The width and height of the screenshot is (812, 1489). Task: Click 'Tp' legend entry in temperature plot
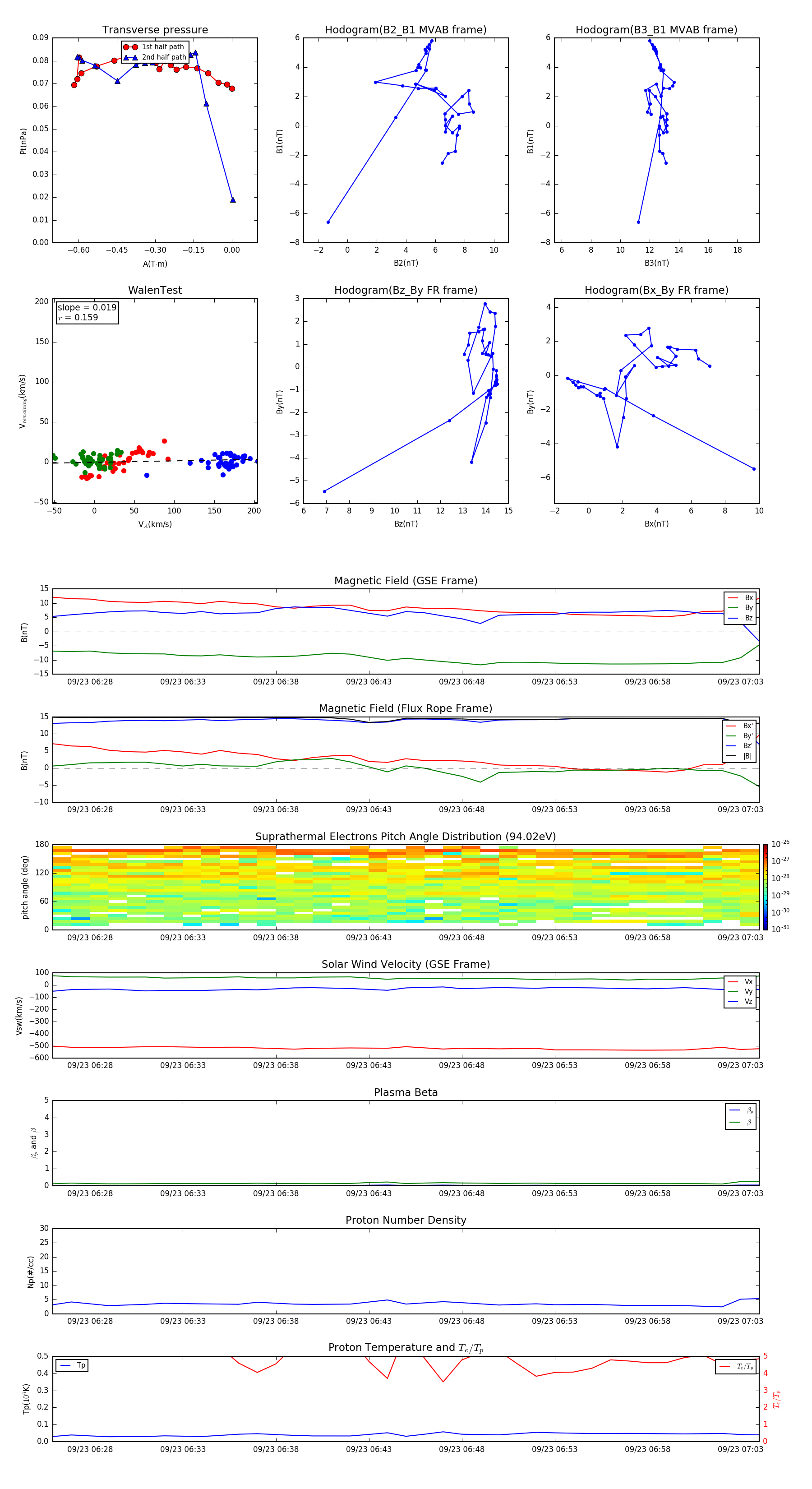coord(73,1365)
